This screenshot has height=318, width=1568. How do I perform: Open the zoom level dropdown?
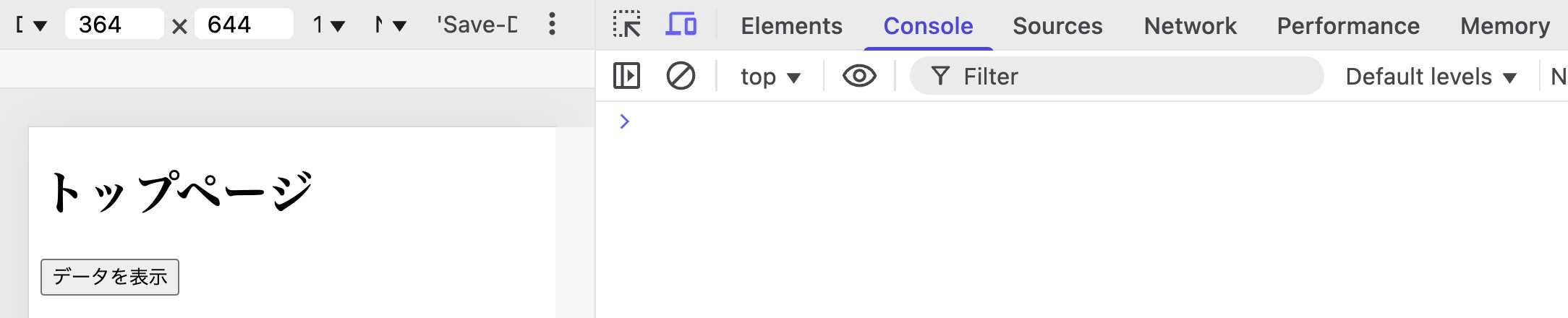(x=328, y=25)
